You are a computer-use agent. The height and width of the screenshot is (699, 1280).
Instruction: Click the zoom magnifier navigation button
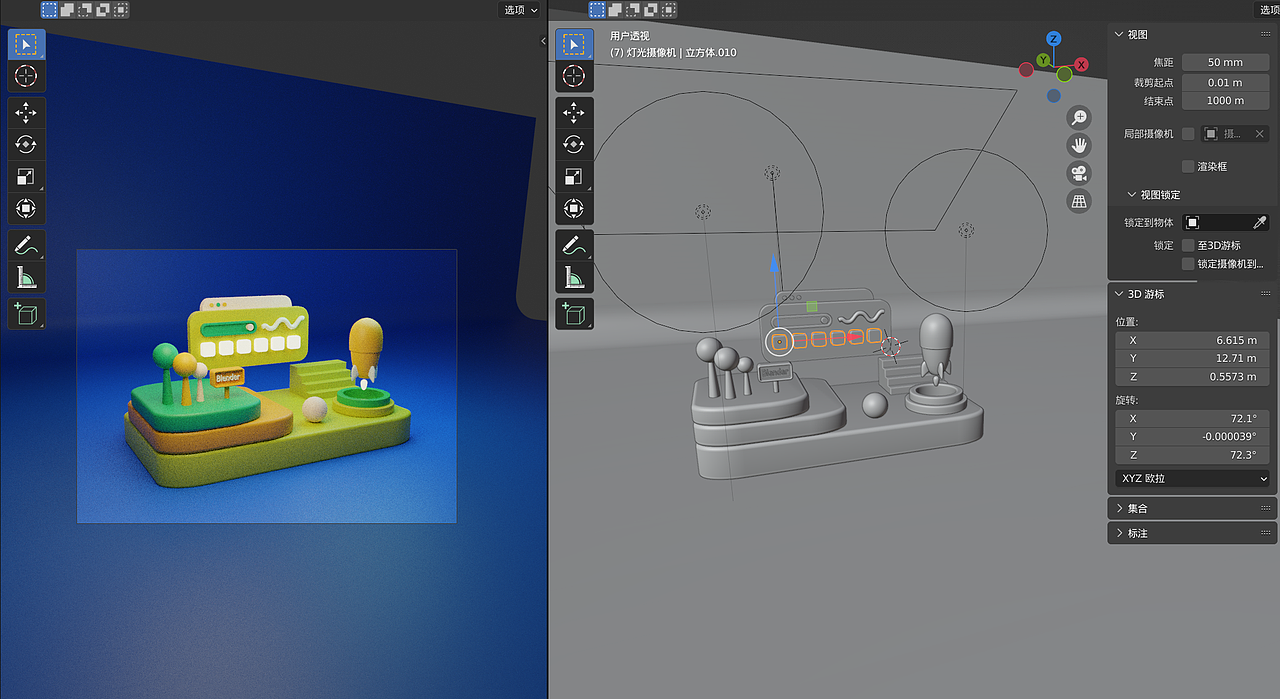pos(1079,117)
